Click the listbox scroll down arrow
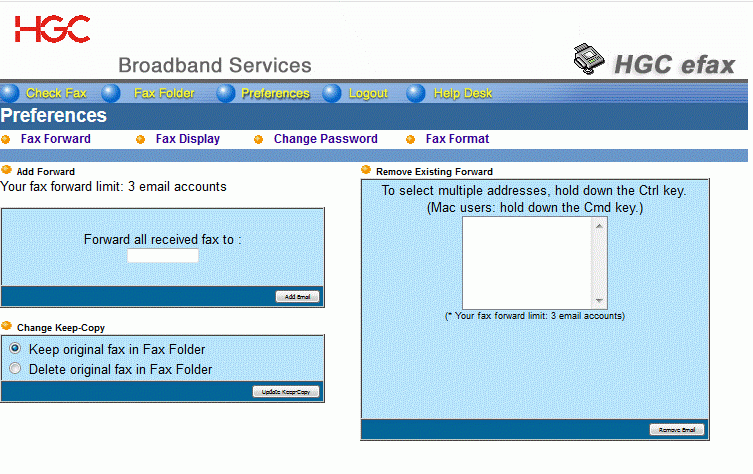This screenshot has width=753, height=474. (x=599, y=301)
